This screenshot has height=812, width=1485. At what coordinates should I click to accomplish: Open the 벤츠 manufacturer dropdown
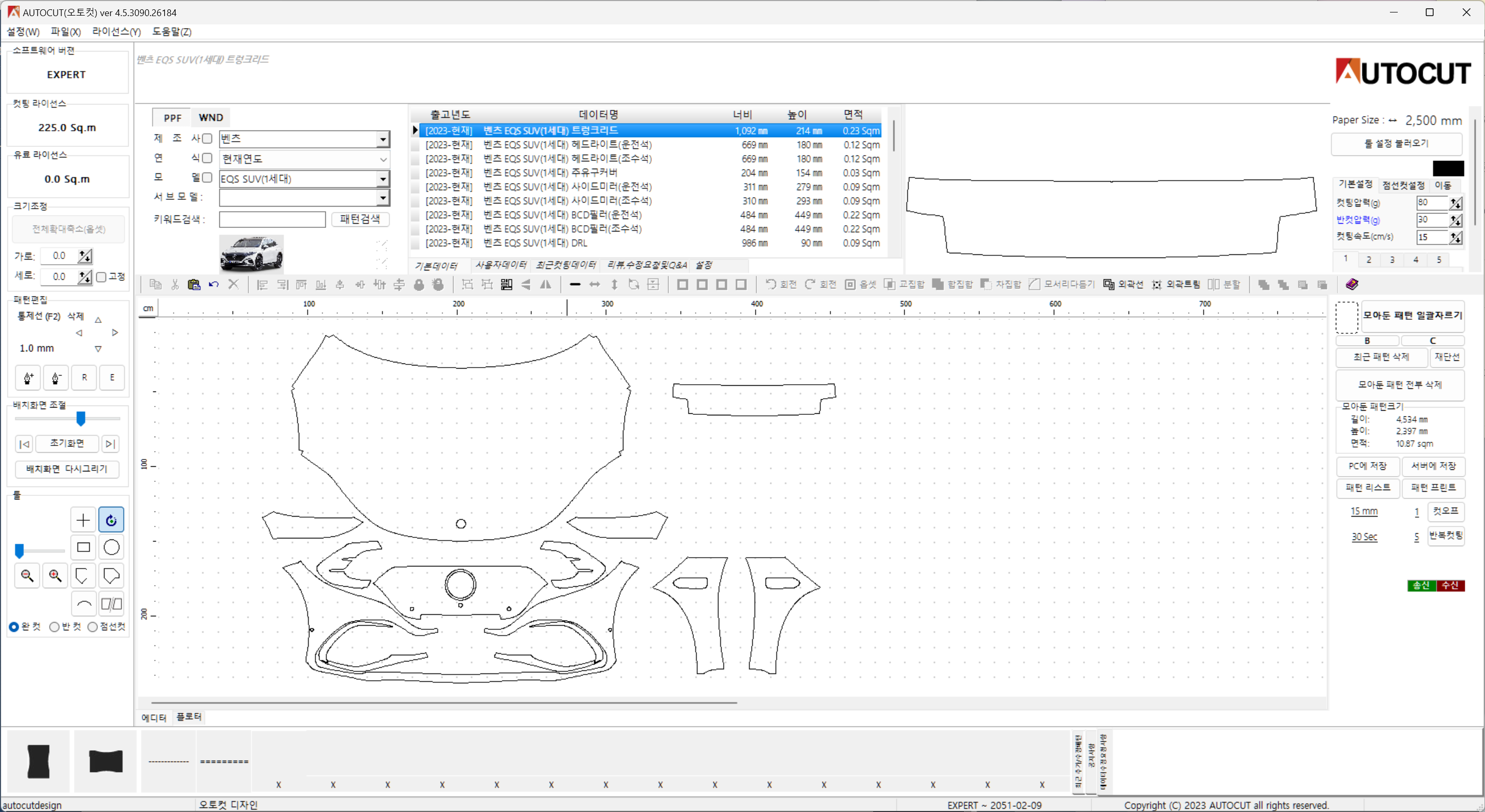coord(383,139)
